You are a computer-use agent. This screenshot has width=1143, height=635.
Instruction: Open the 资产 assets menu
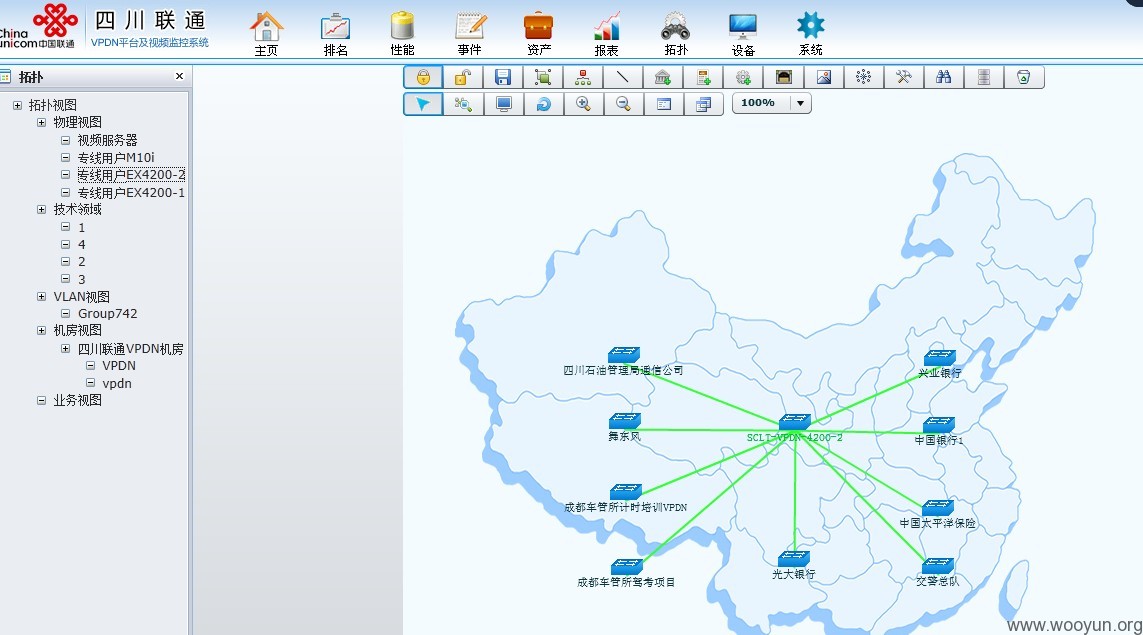pos(539,34)
